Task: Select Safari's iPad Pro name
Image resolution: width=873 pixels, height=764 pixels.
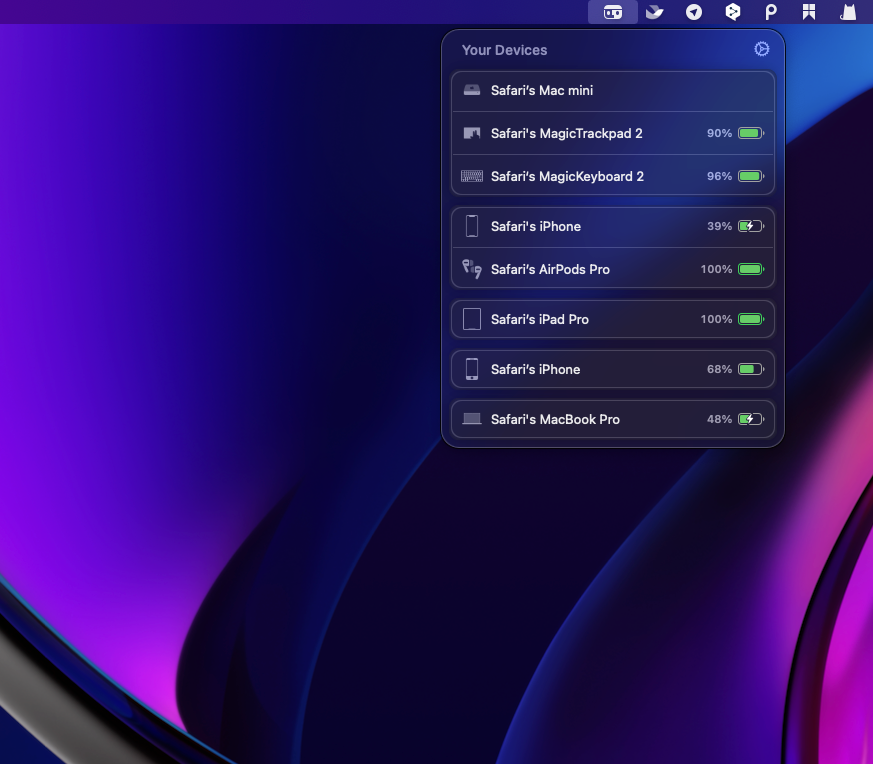Action: pyautogui.click(x=540, y=319)
